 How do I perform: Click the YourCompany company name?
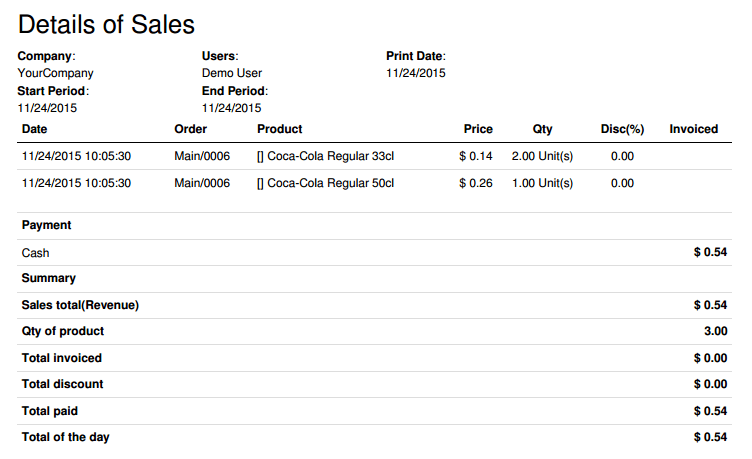[x=56, y=73]
